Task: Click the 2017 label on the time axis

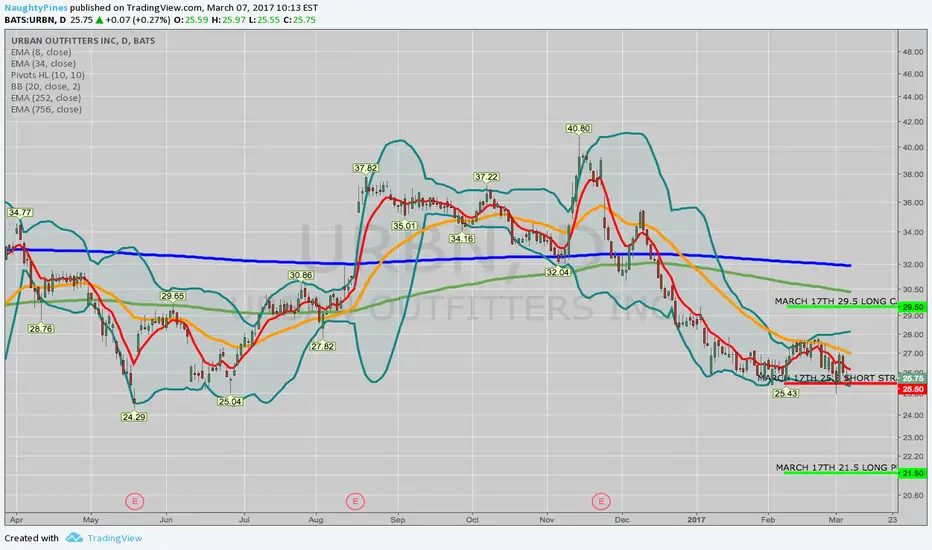Action: point(697,520)
